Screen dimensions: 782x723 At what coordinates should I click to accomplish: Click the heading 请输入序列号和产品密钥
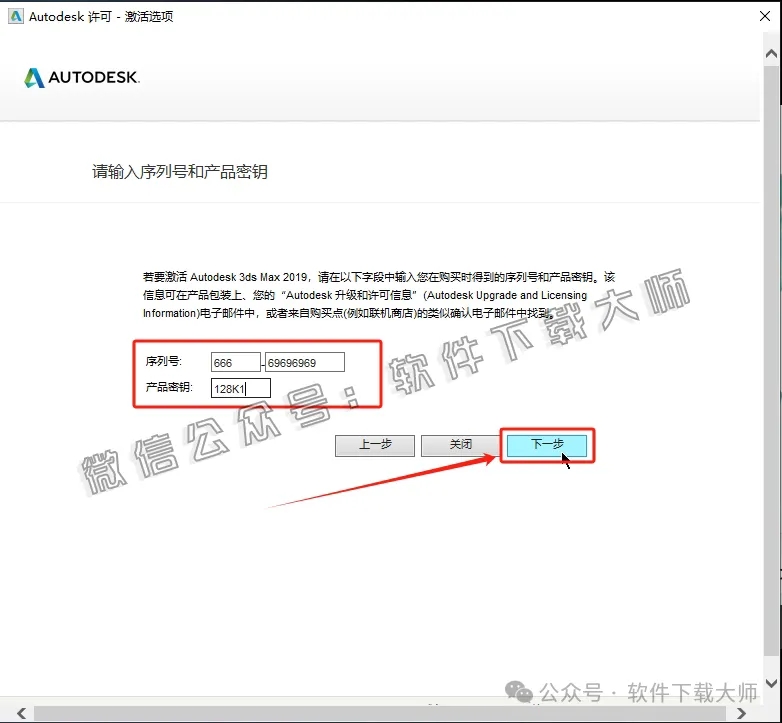pos(180,172)
